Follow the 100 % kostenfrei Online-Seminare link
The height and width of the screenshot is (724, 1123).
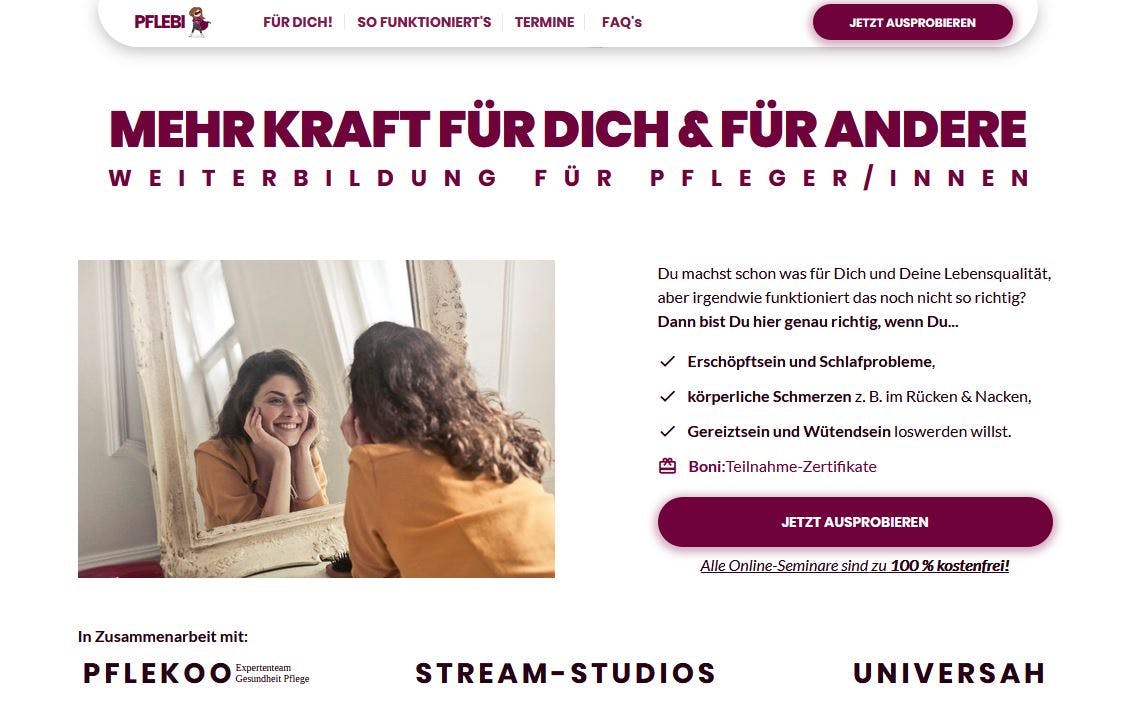coord(854,566)
